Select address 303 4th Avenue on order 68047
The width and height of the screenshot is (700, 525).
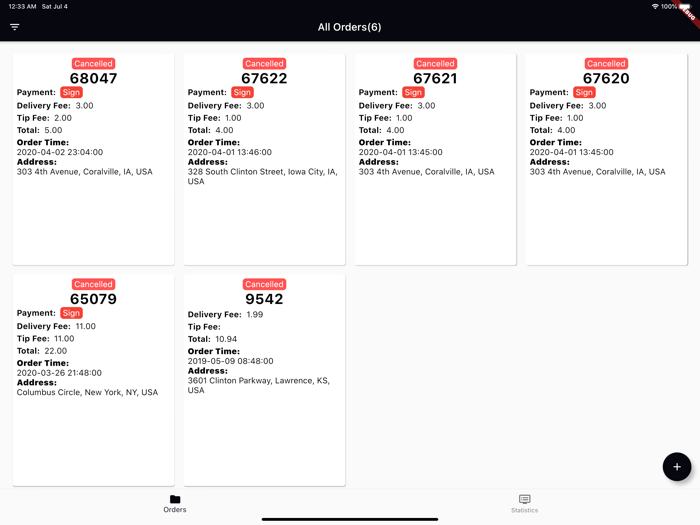(x=84, y=171)
